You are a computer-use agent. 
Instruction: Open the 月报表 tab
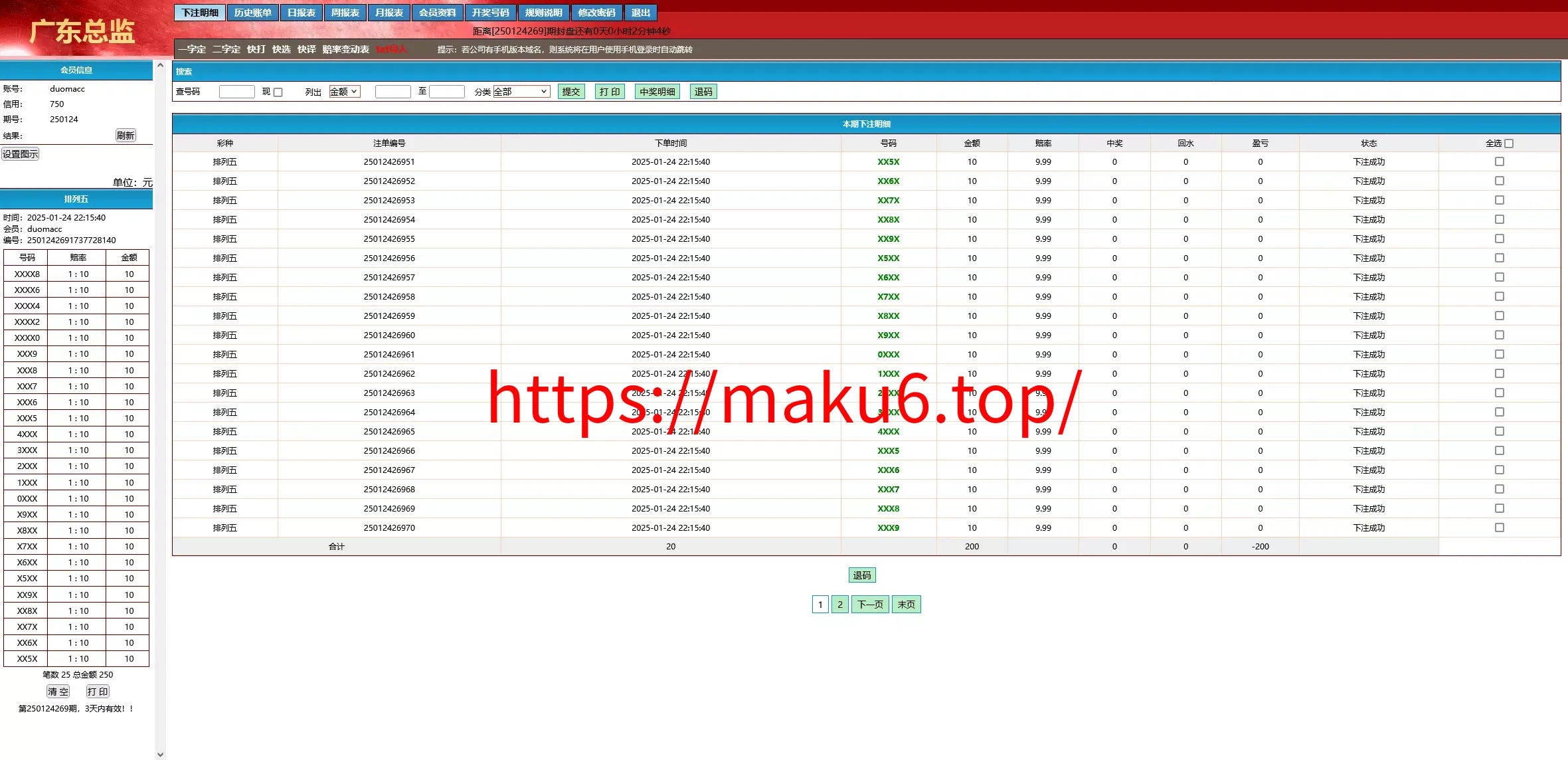point(389,13)
